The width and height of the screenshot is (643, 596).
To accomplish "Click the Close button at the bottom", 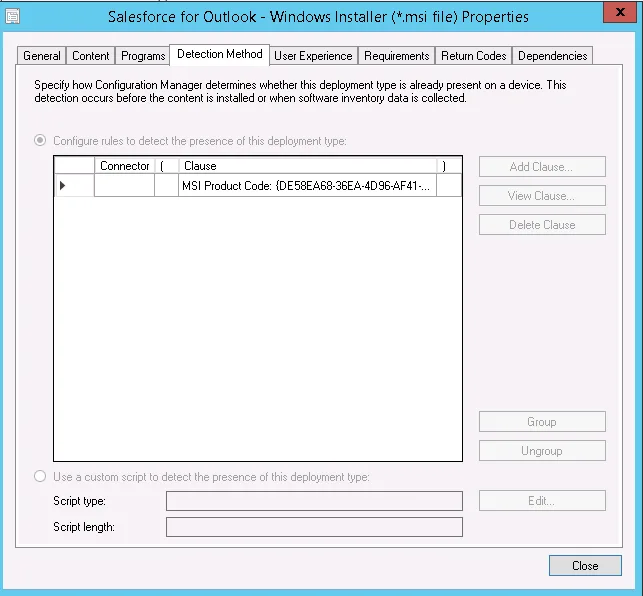I will click(x=585, y=566).
